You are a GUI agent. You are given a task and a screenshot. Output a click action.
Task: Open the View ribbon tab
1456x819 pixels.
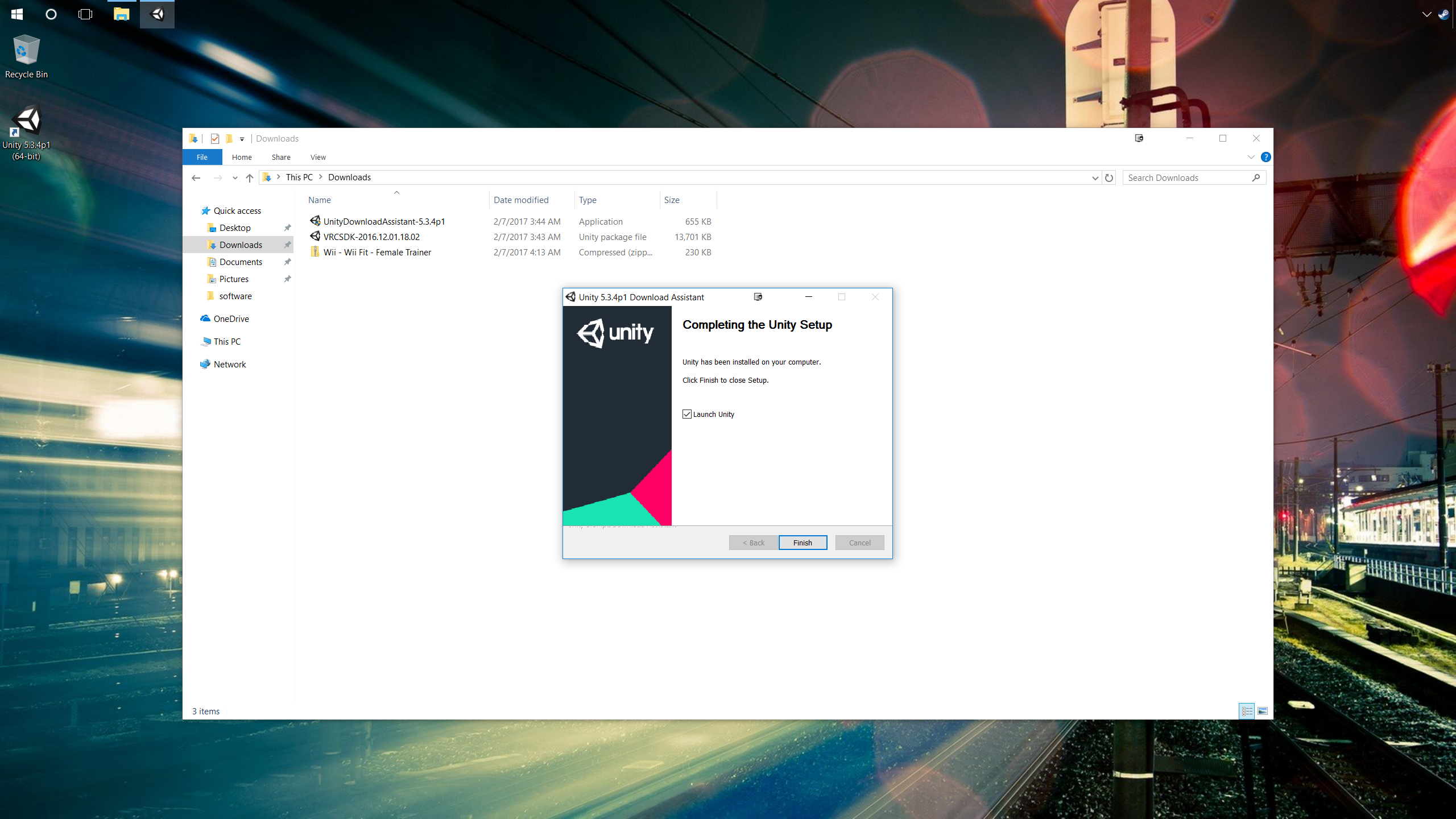[x=318, y=158]
